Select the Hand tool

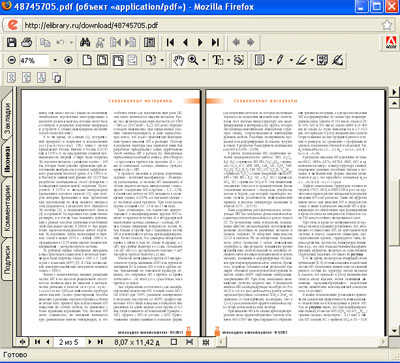179,60
